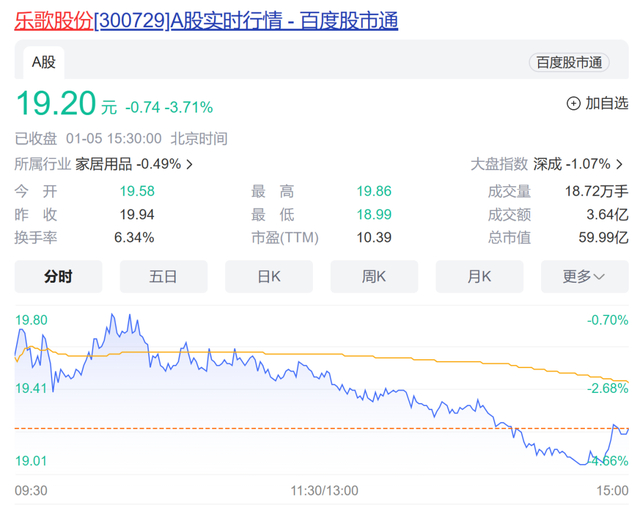This screenshot has width=640, height=505.
Task: Click the 换手率 value 6.34%
Action: [x=134, y=237]
